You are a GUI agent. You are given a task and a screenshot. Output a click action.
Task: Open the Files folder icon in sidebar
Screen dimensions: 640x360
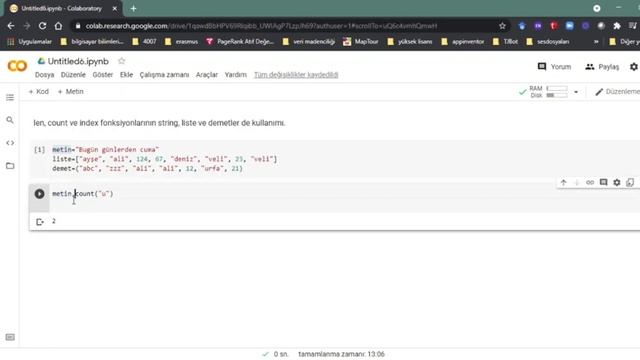click(10, 166)
